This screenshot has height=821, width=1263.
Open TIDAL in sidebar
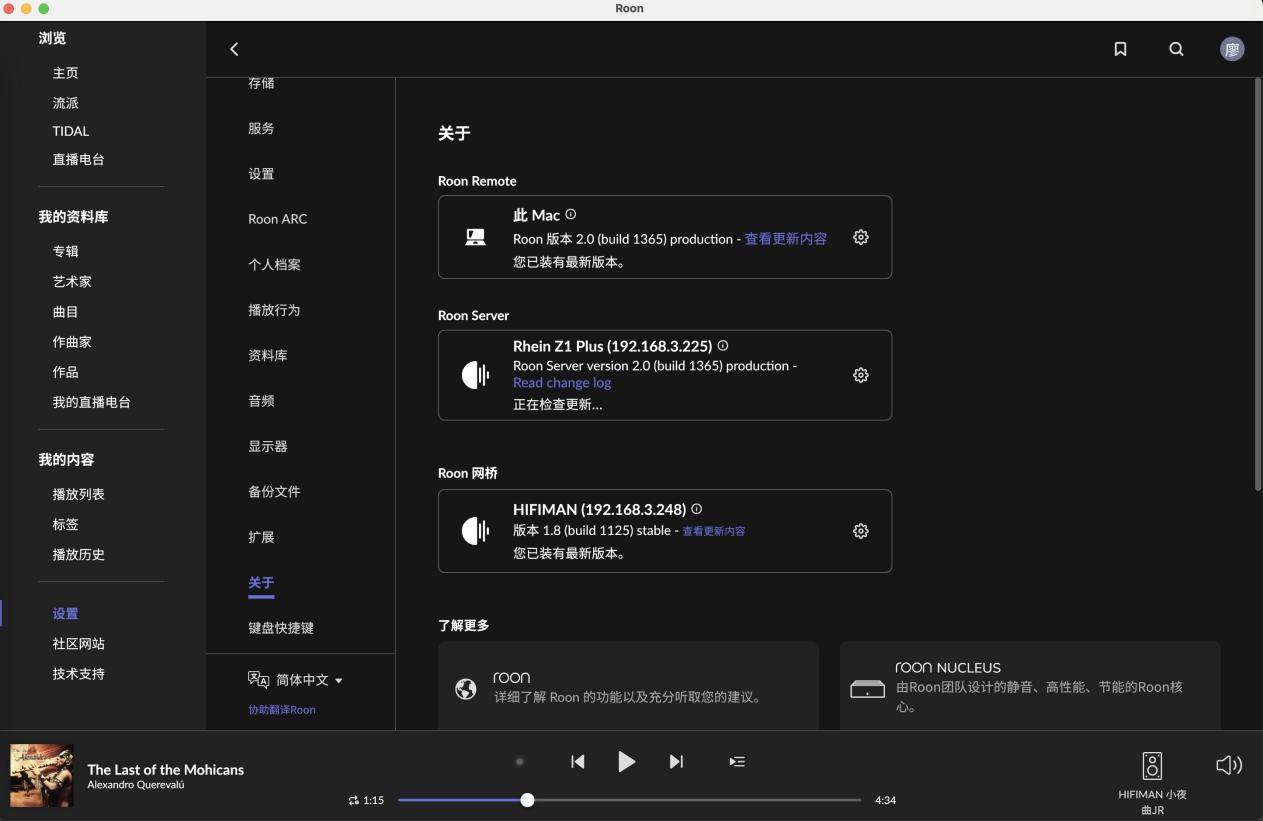(x=71, y=131)
